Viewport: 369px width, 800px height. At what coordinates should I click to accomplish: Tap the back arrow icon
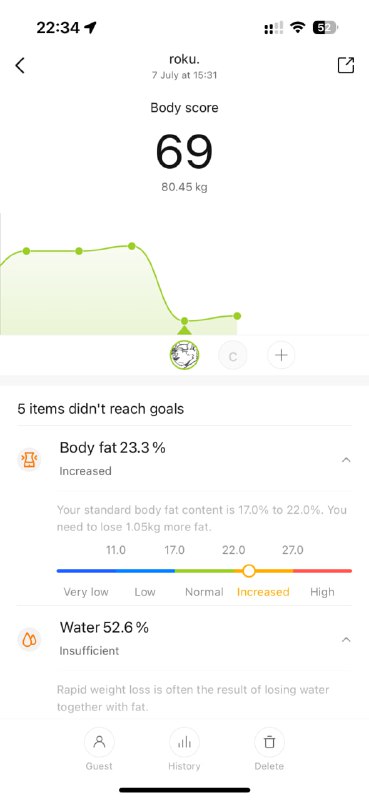coord(20,65)
